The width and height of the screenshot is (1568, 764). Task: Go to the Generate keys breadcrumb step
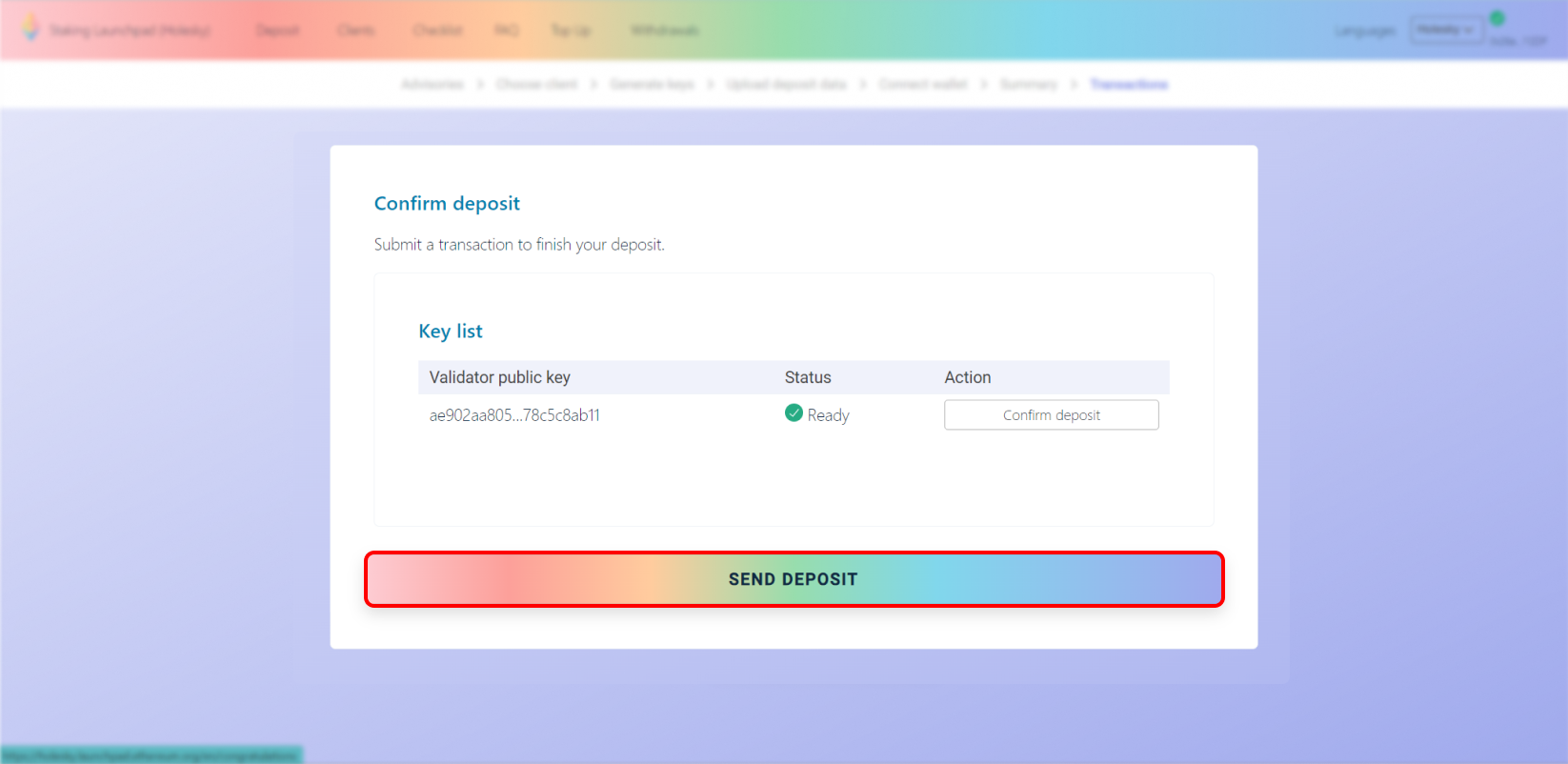[653, 84]
